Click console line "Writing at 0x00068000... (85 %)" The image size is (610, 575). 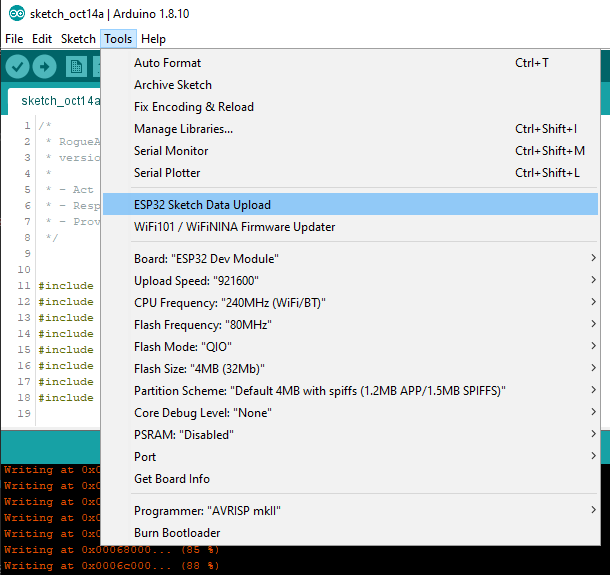(x=112, y=549)
